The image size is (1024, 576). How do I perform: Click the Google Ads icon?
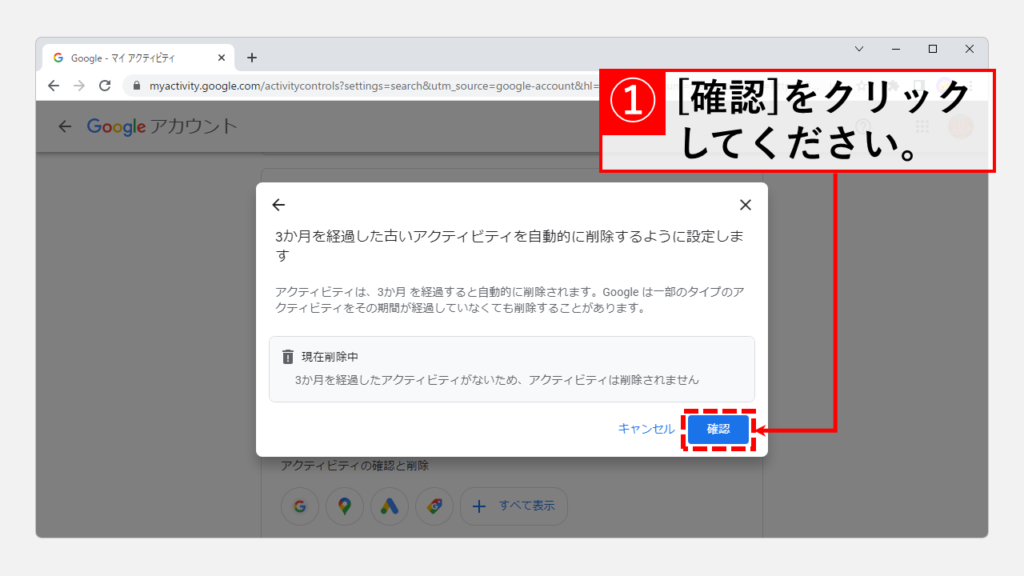pos(389,506)
